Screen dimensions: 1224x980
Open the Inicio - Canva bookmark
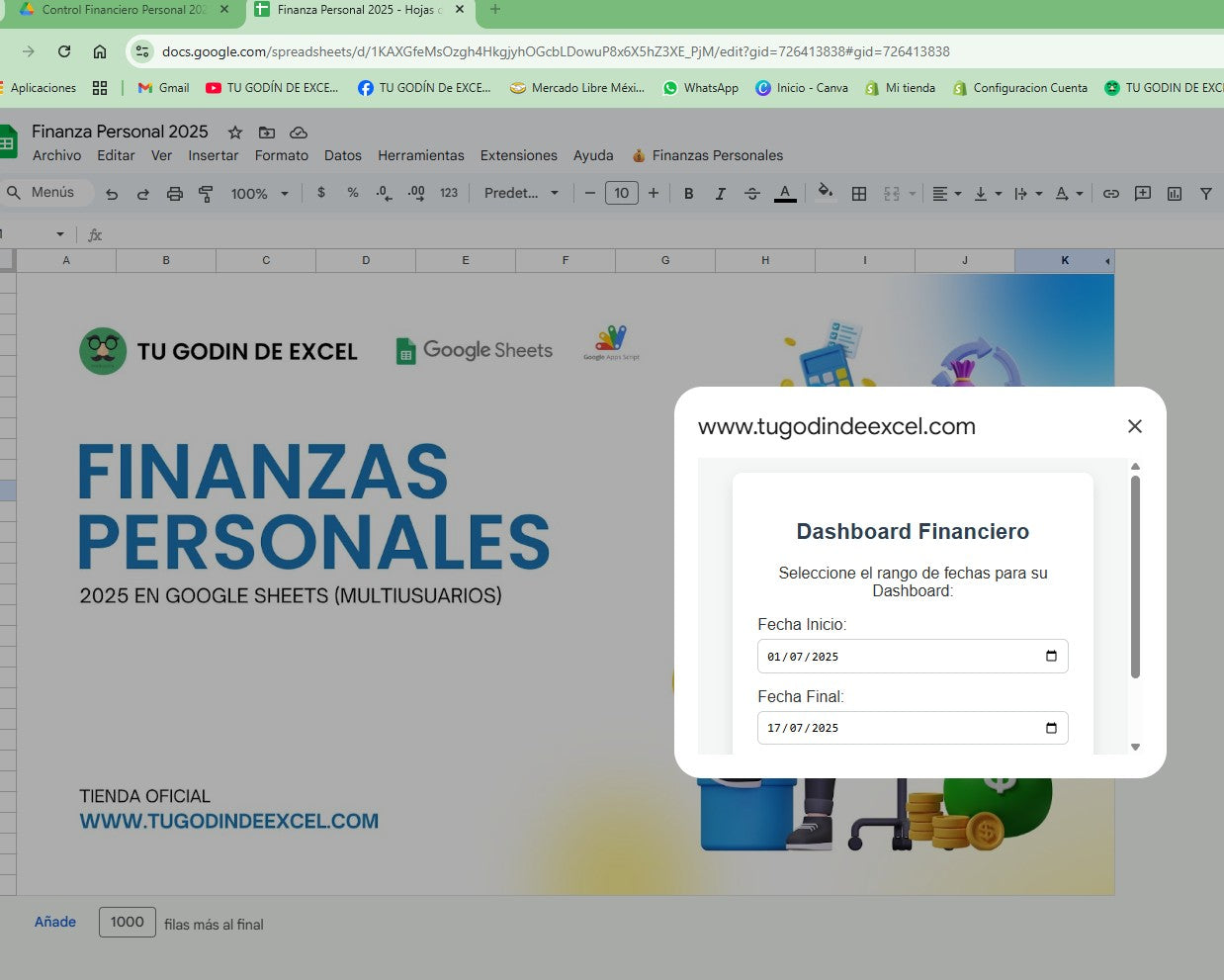802,88
